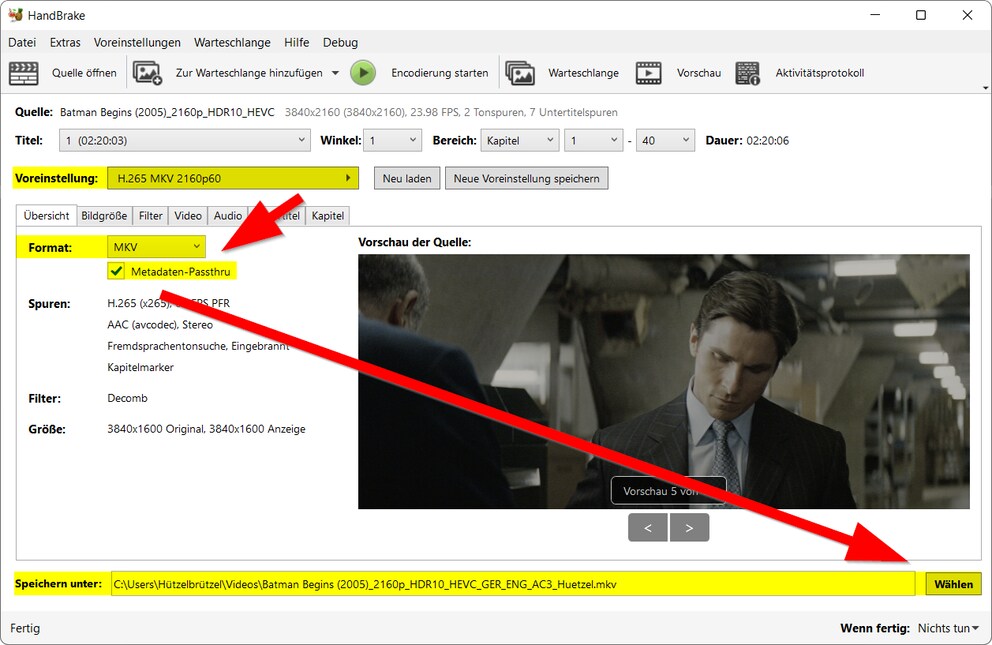Open the Extras menu

(x=65, y=42)
